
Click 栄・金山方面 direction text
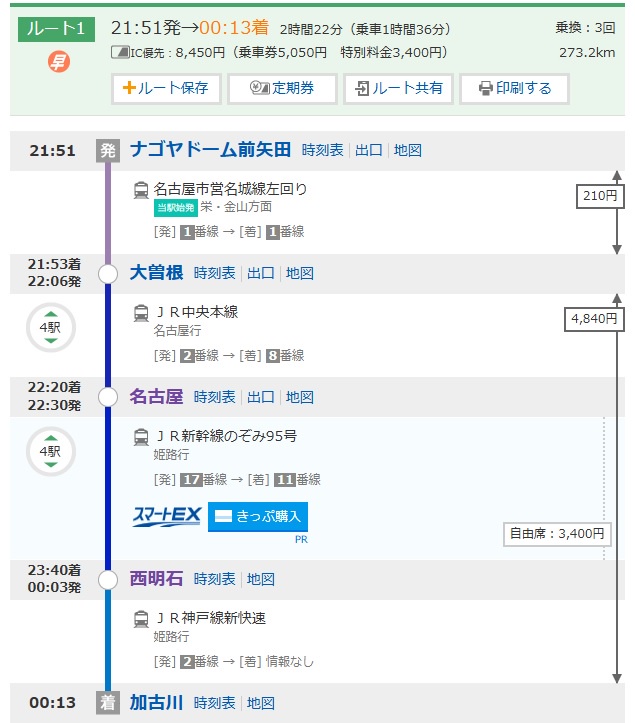[x=236, y=207]
